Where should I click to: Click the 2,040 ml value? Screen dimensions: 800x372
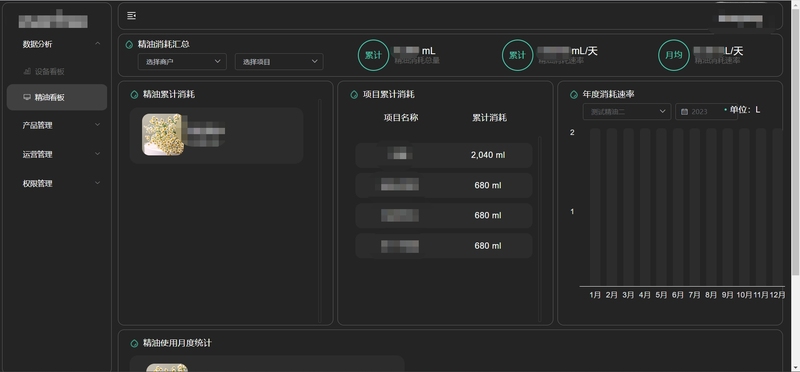(x=488, y=155)
